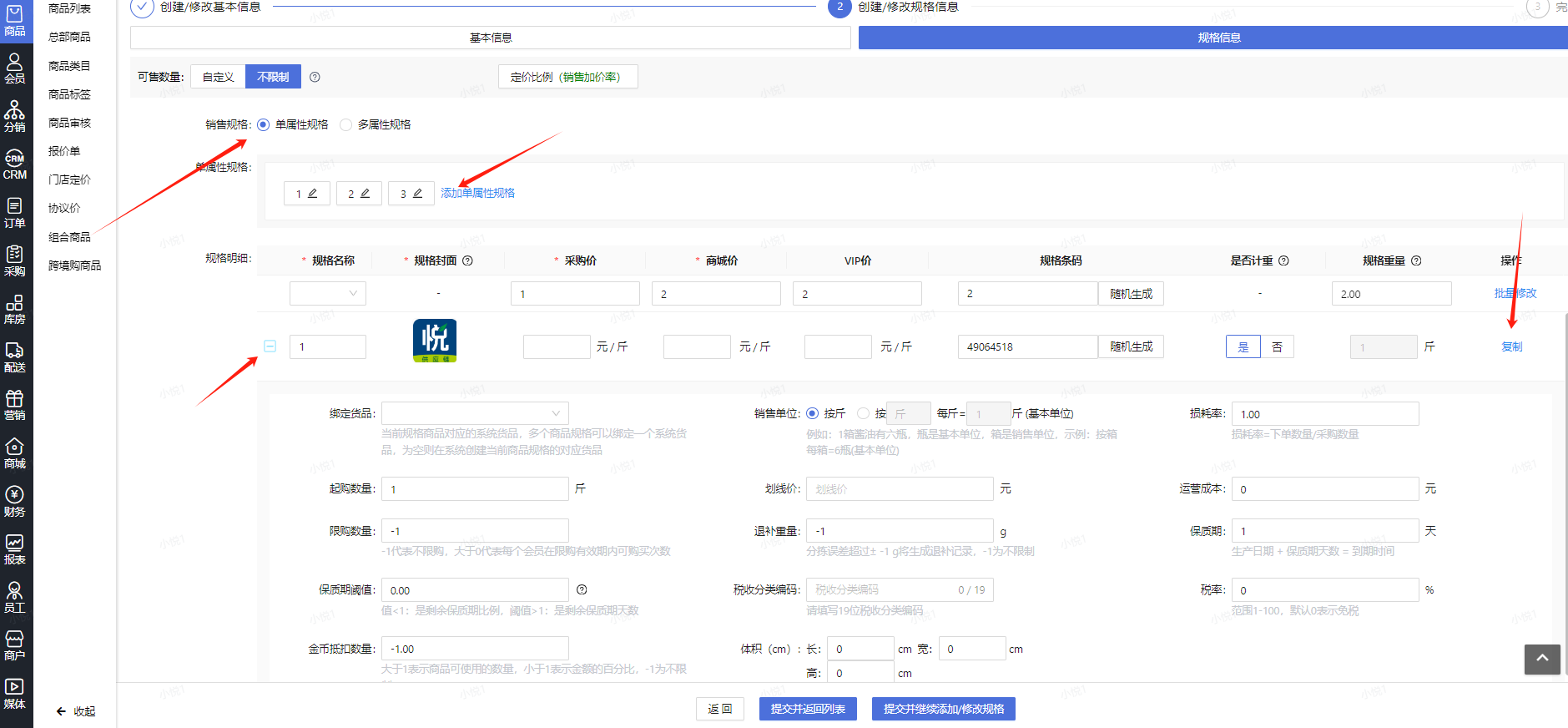Select 单属性规格 radio option

(x=264, y=124)
